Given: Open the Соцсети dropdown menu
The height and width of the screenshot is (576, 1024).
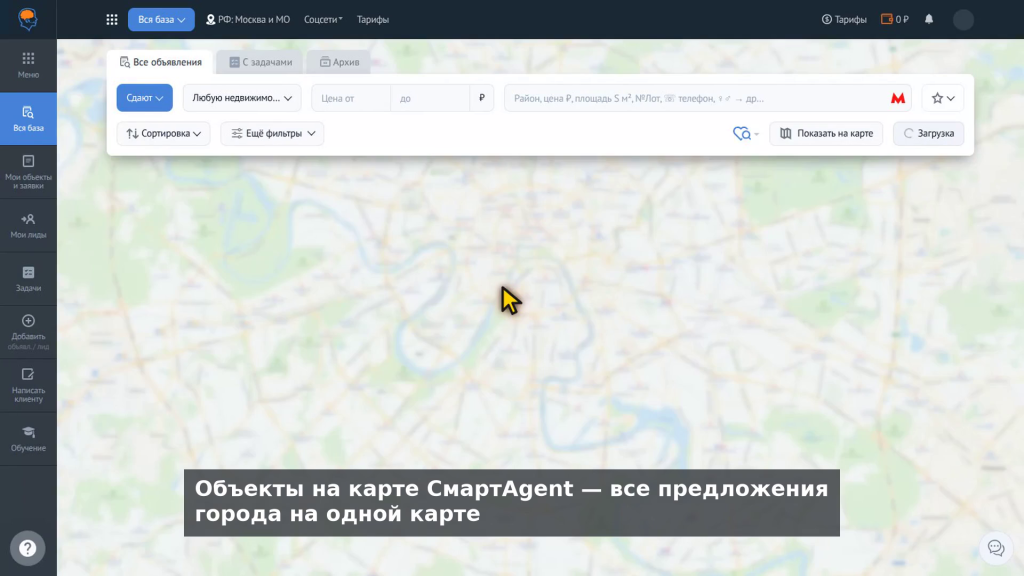Looking at the screenshot, I should [x=323, y=20].
